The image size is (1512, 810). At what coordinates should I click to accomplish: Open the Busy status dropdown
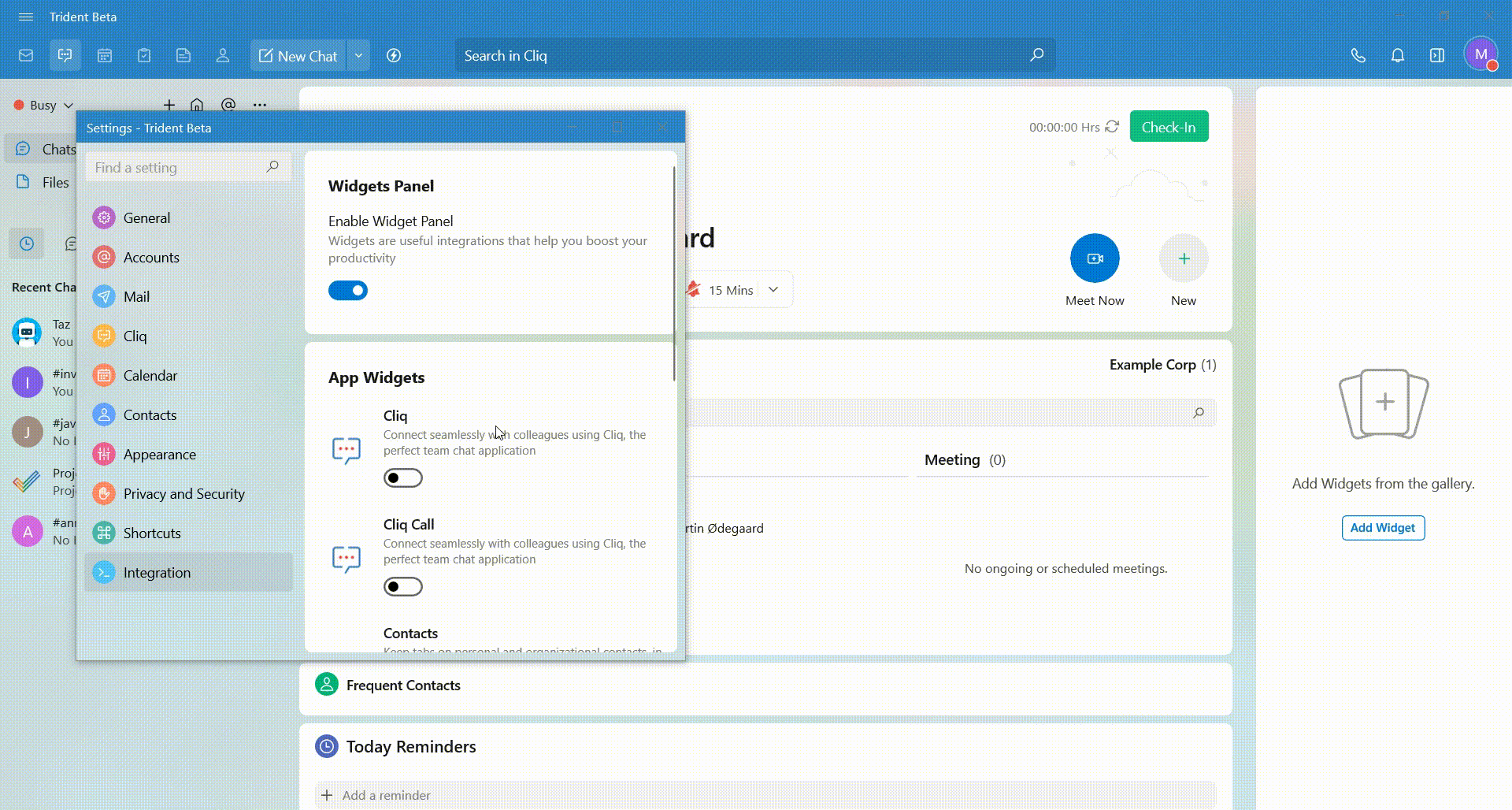43,106
